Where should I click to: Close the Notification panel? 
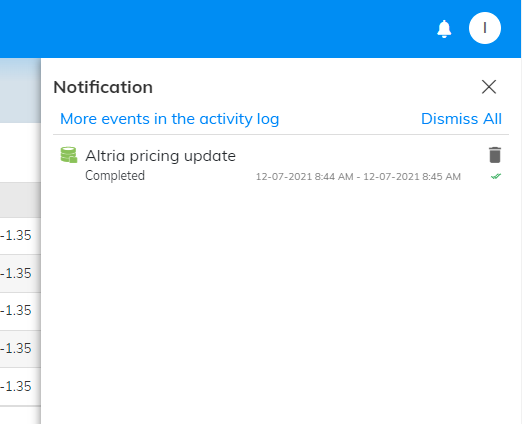(x=489, y=87)
